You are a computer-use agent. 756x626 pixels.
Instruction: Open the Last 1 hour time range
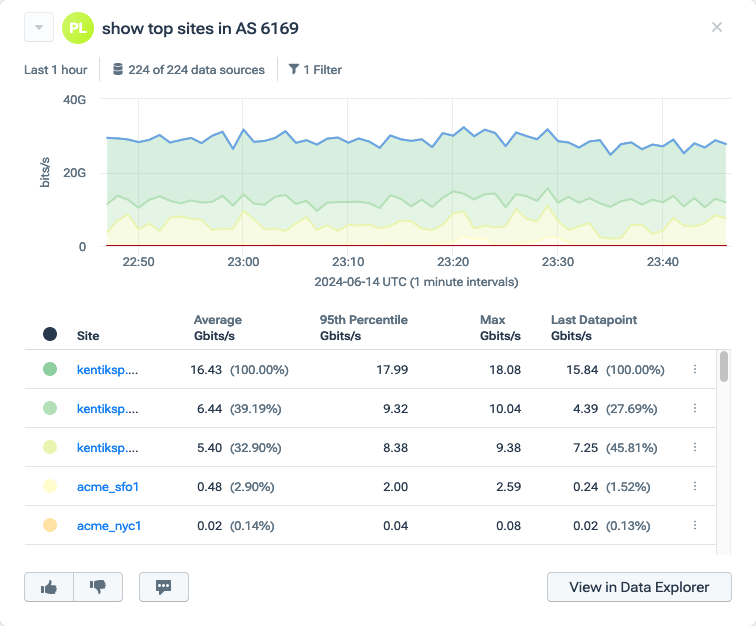56,70
